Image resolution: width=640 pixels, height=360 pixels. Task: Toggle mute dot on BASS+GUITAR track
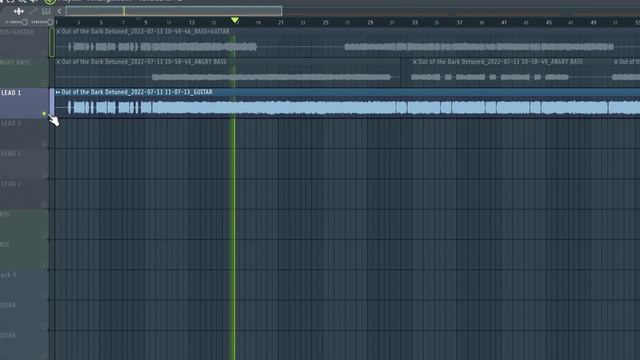click(x=44, y=53)
